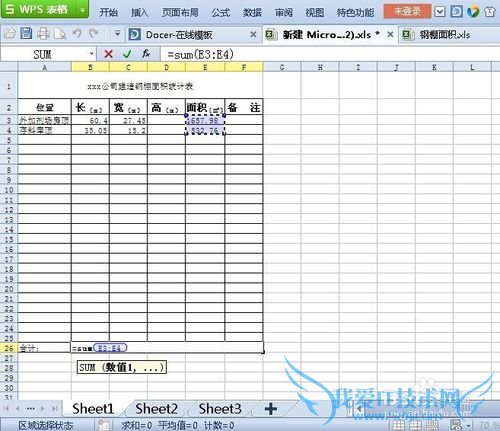Viewport: 500px width, 431px height.
Task: Go to the first sheet navigation arrow
Action: tap(6, 409)
